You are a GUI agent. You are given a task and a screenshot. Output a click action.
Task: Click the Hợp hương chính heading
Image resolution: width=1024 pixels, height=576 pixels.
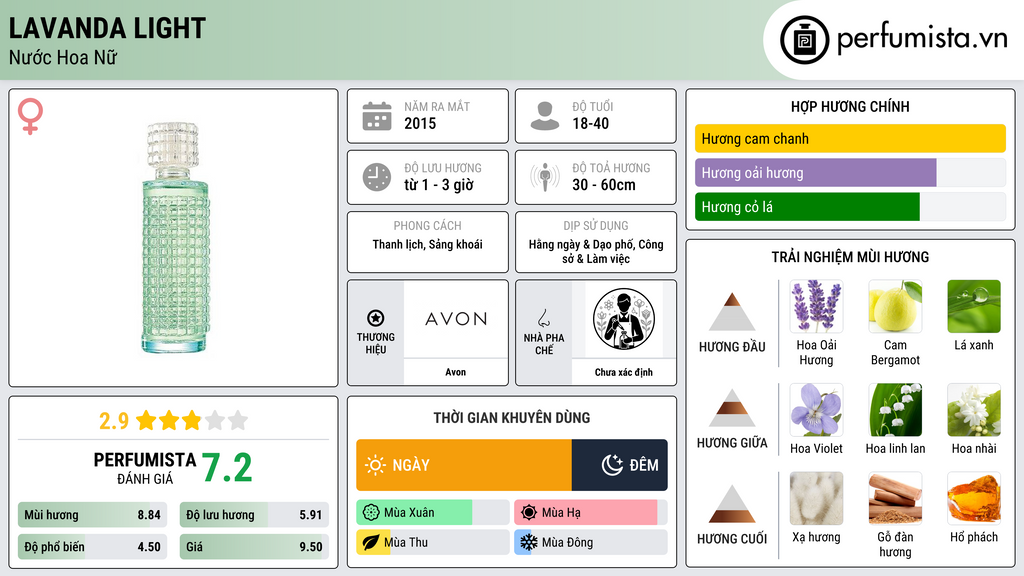(x=850, y=106)
